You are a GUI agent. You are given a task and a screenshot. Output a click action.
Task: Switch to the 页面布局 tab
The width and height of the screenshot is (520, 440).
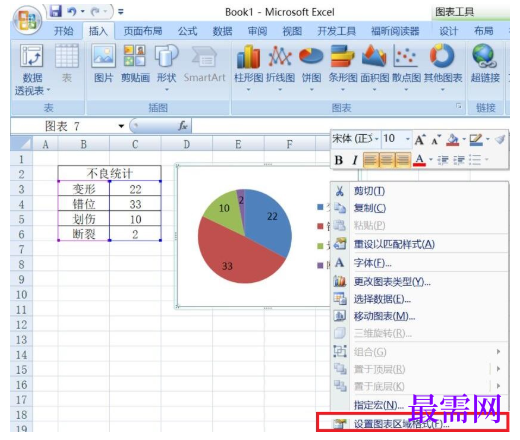[x=143, y=31]
